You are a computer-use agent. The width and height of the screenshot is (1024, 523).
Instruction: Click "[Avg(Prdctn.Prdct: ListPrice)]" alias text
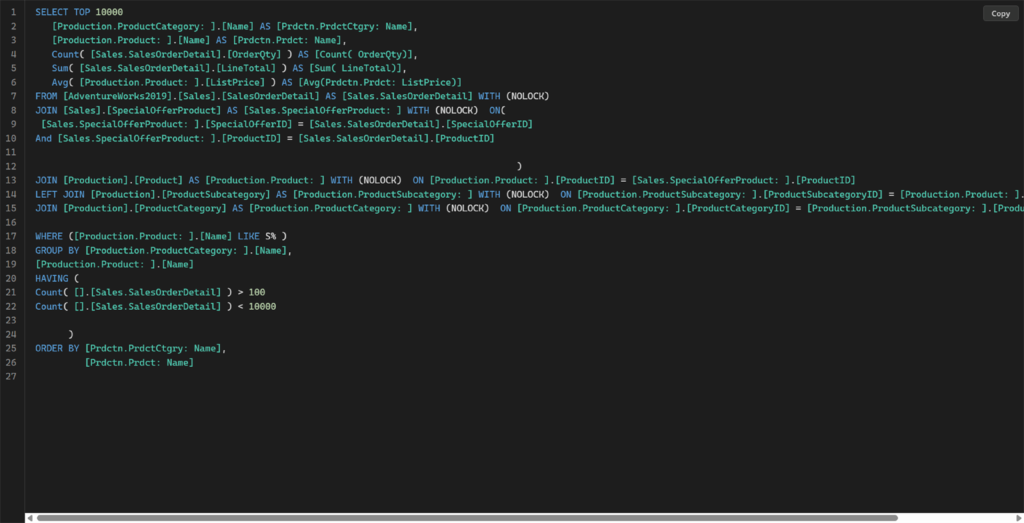[380, 82]
